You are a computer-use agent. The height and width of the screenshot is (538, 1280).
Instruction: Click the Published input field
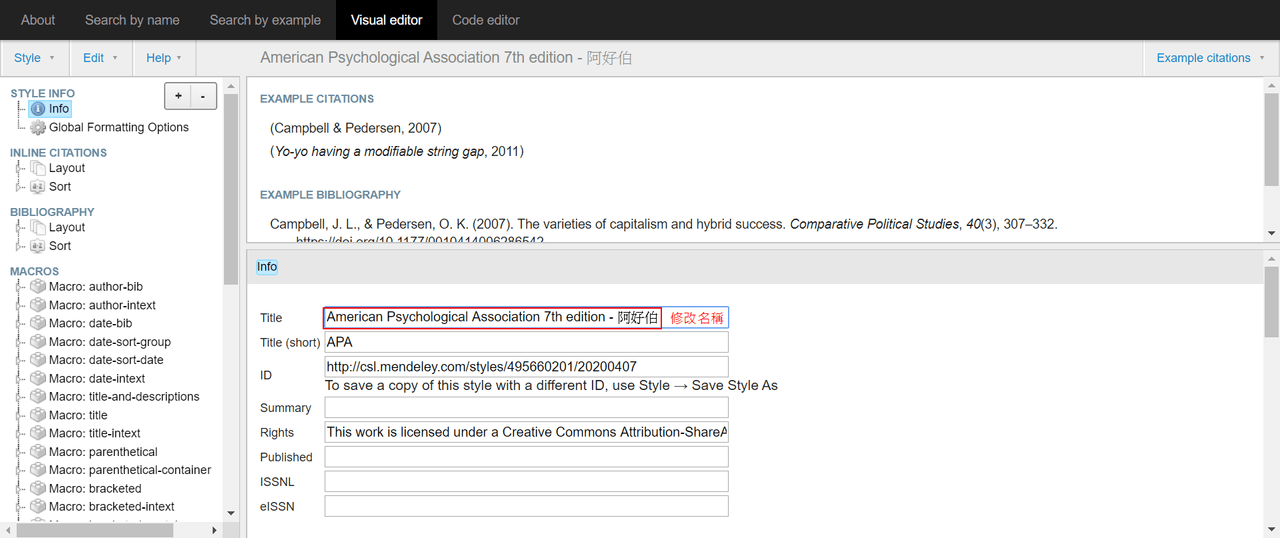coord(526,457)
